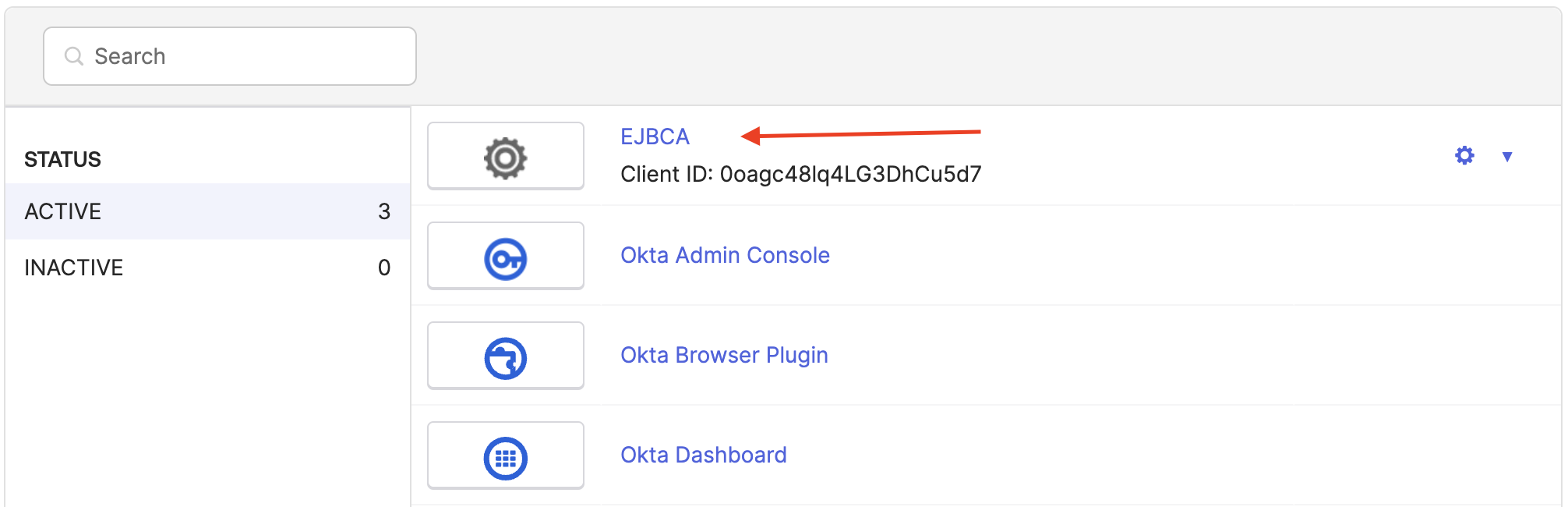Screen dimensions: 1568x507
Task: Click the inactive apps count of 0
Action: click(384, 268)
